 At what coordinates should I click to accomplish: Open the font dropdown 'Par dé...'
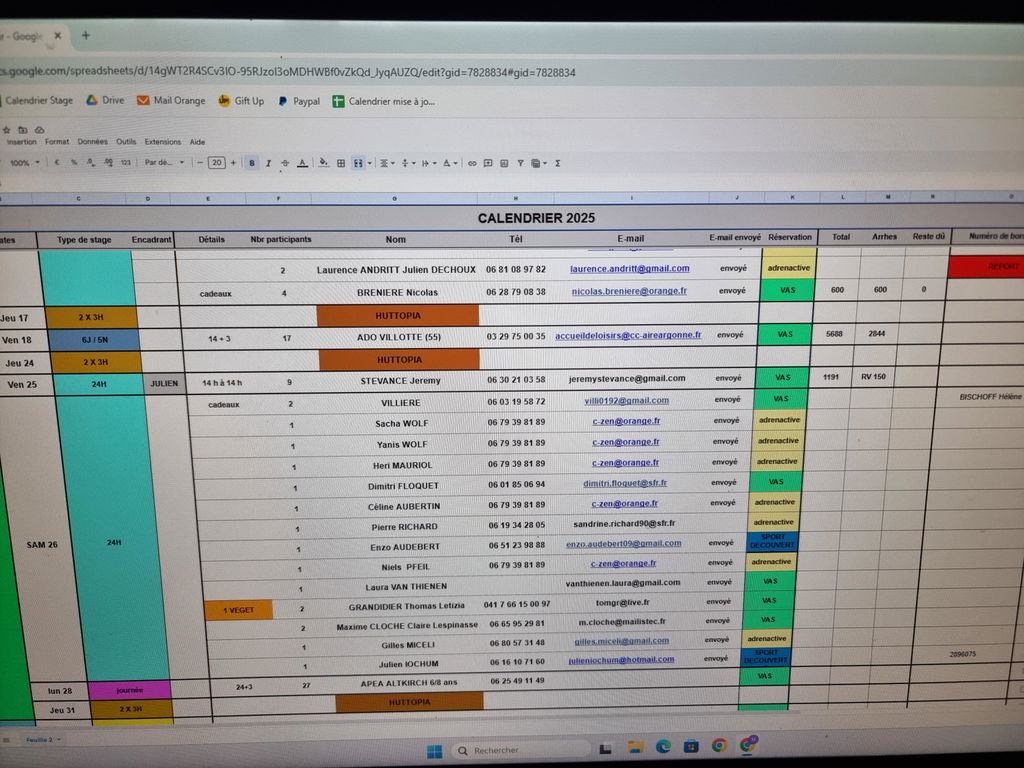pos(164,163)
